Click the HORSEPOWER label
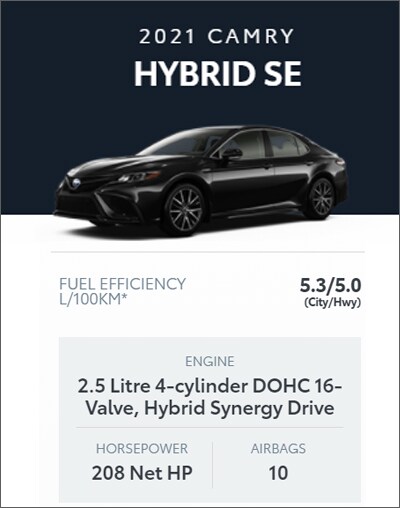400x508 pixels. point(142,449)
